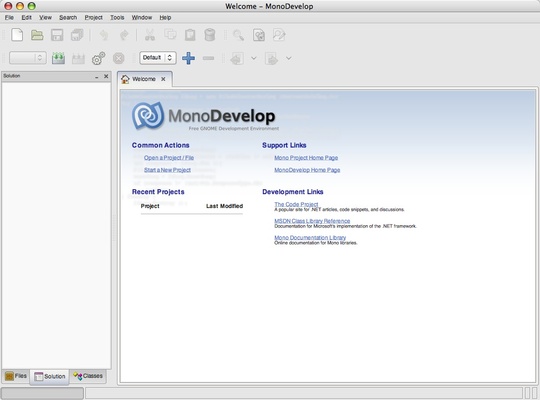Select the Welcome document tab
540x400 pixels.
coord(144,79)
